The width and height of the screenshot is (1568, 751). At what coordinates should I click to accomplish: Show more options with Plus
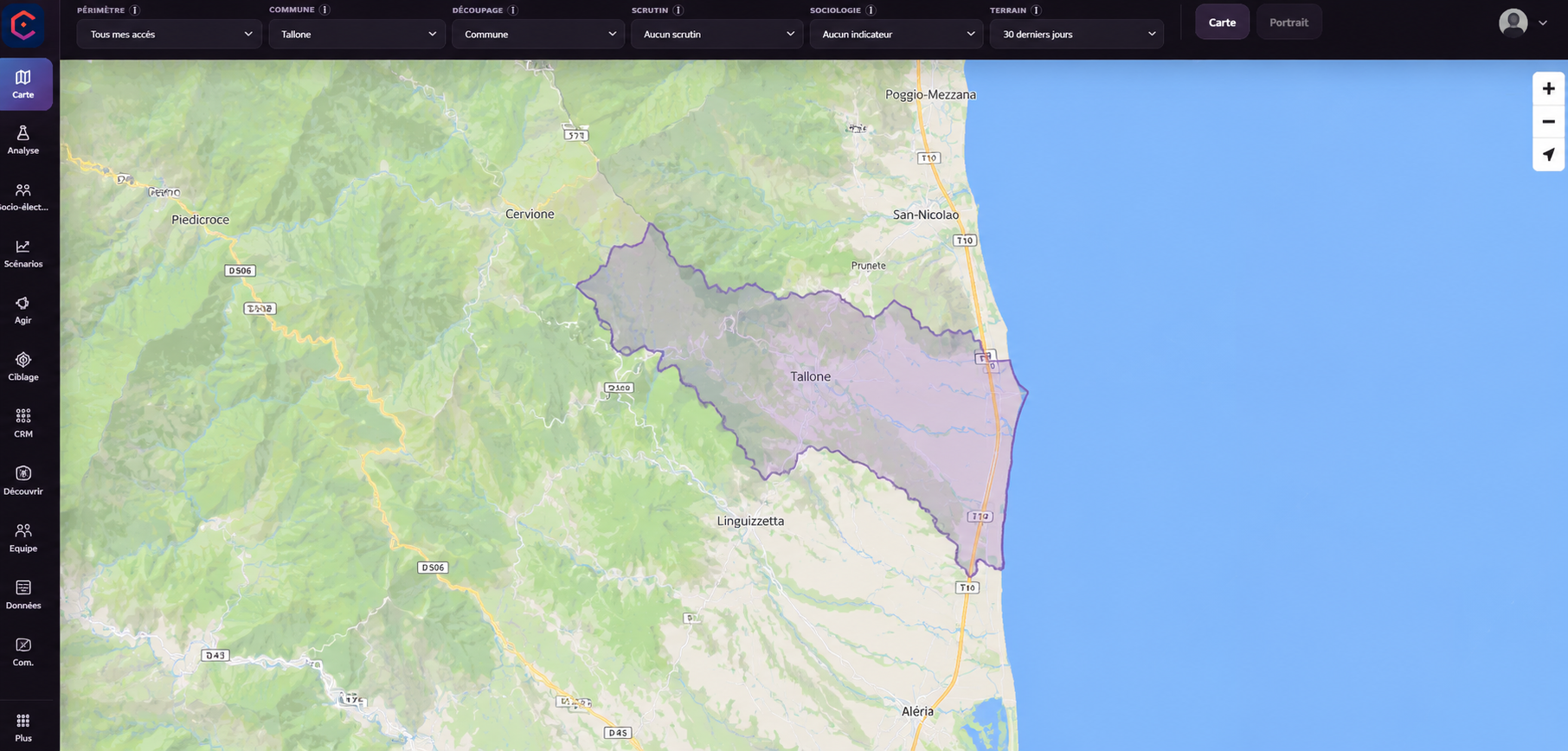pos(23,728)
